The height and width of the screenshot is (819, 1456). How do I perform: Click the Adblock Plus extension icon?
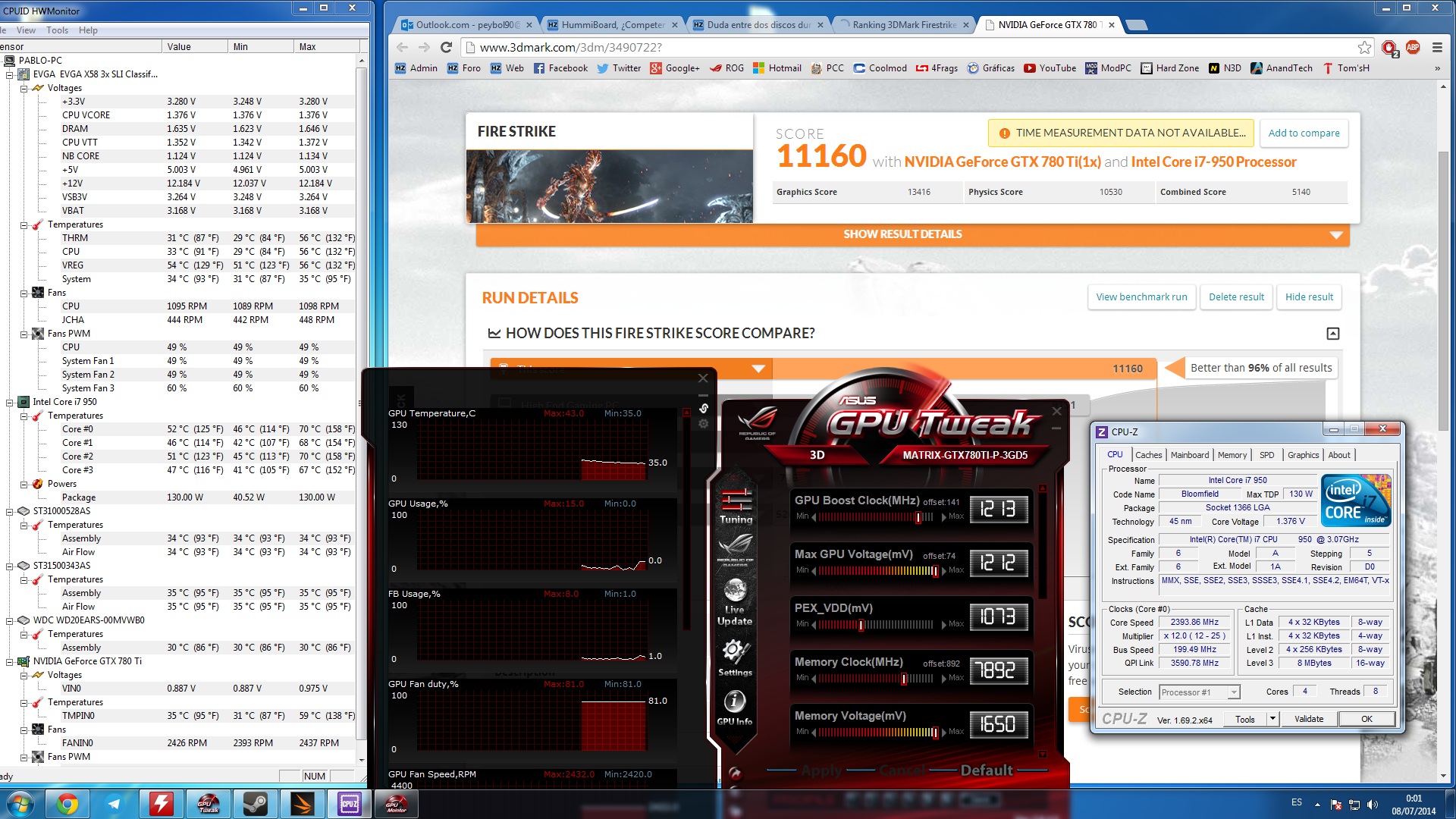click(1413, 47)
